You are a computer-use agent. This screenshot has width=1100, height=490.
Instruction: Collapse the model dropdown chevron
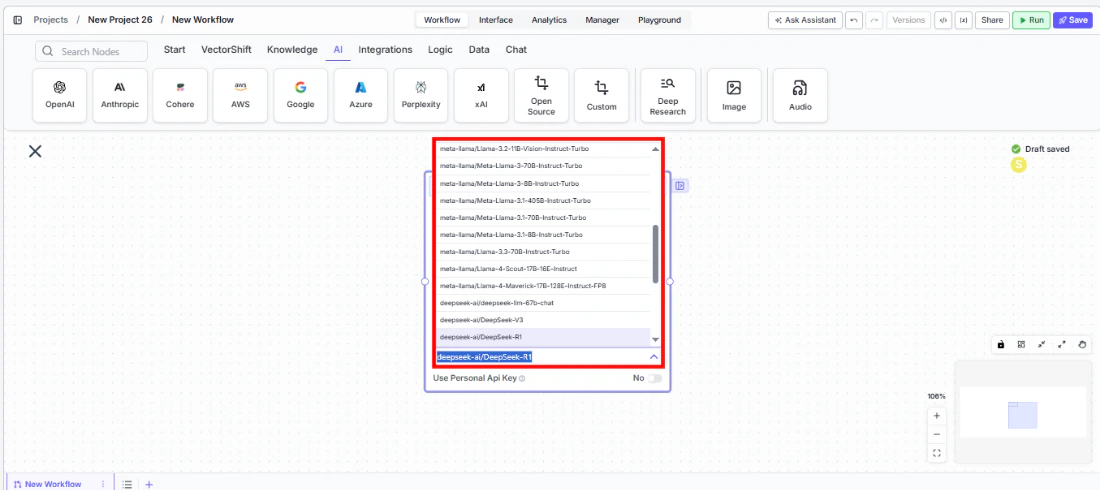654,357
